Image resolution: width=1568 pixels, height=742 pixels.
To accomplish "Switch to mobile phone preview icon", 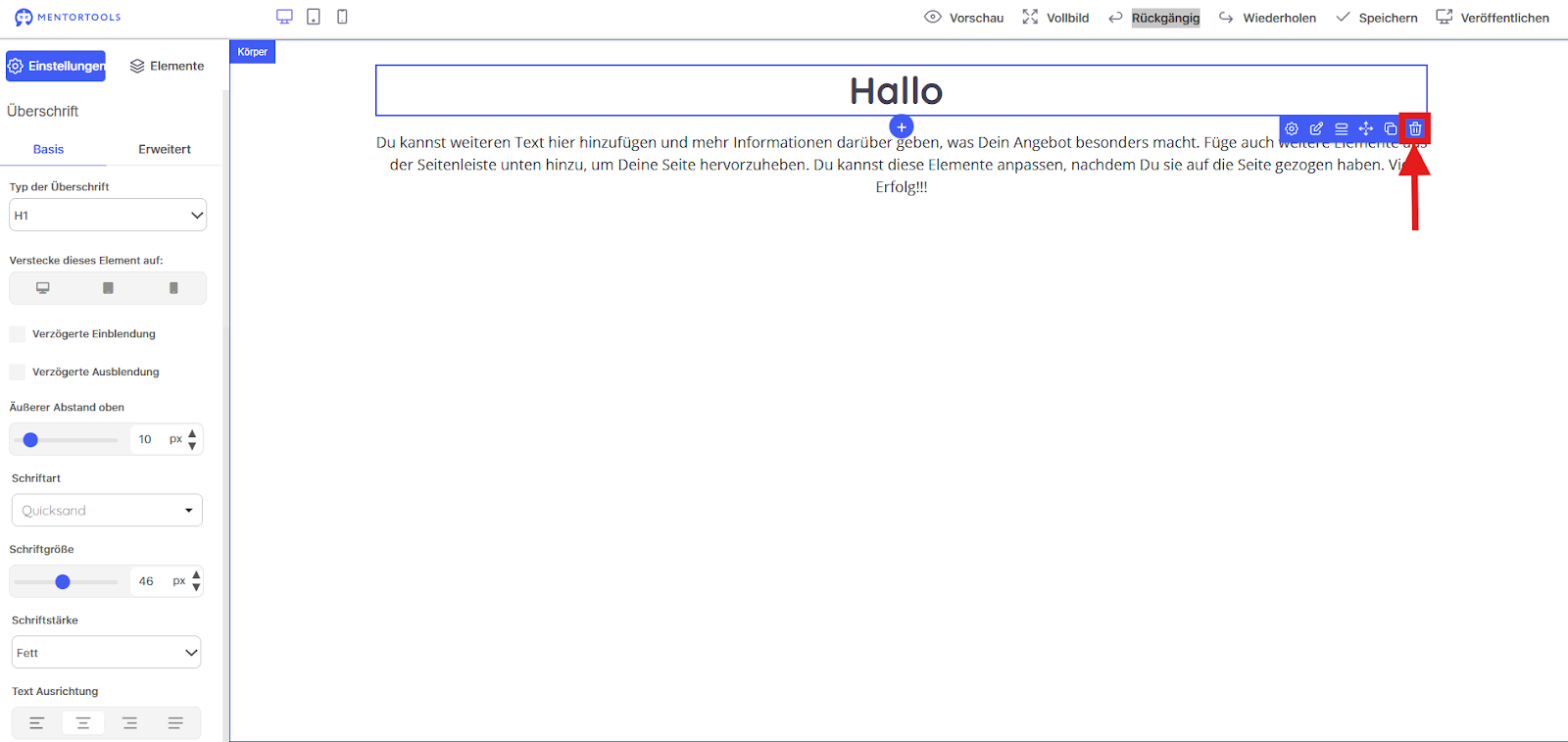I will point(342,17).
